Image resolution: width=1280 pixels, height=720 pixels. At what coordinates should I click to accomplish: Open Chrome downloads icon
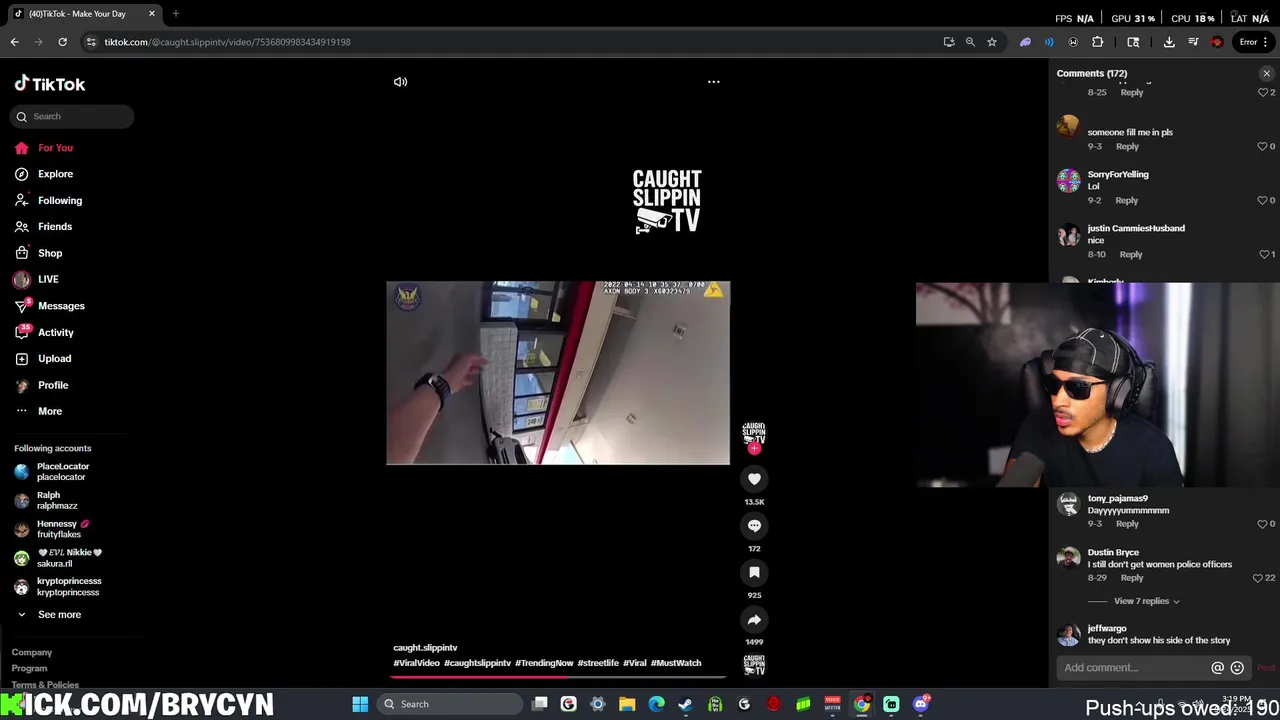[x=1169, y=42]
